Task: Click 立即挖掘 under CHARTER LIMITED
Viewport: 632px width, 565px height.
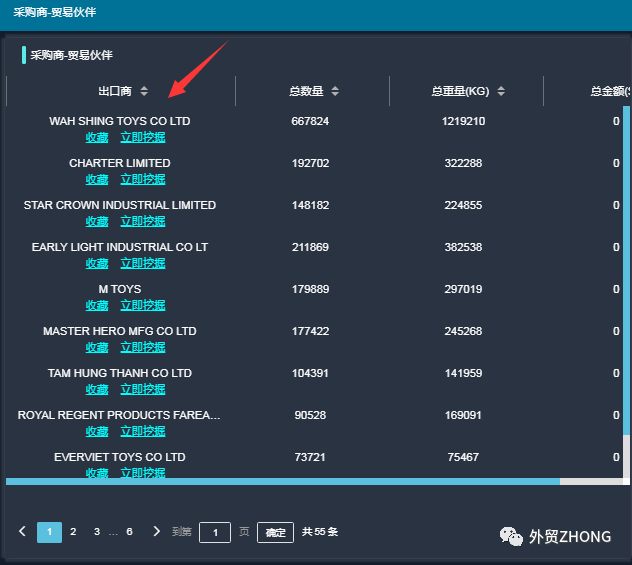Action: coord(143,179)
